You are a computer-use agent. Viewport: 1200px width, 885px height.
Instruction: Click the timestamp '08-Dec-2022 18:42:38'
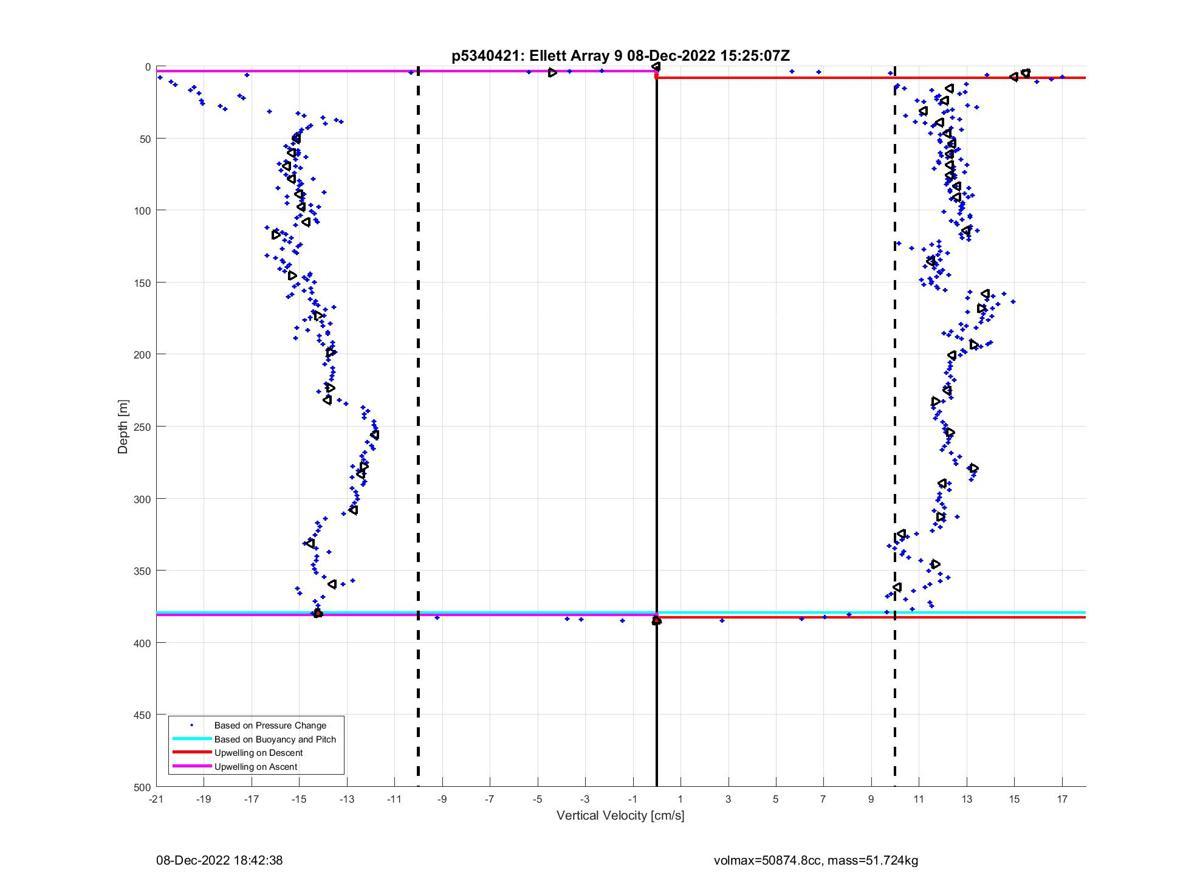pos(219,860)
